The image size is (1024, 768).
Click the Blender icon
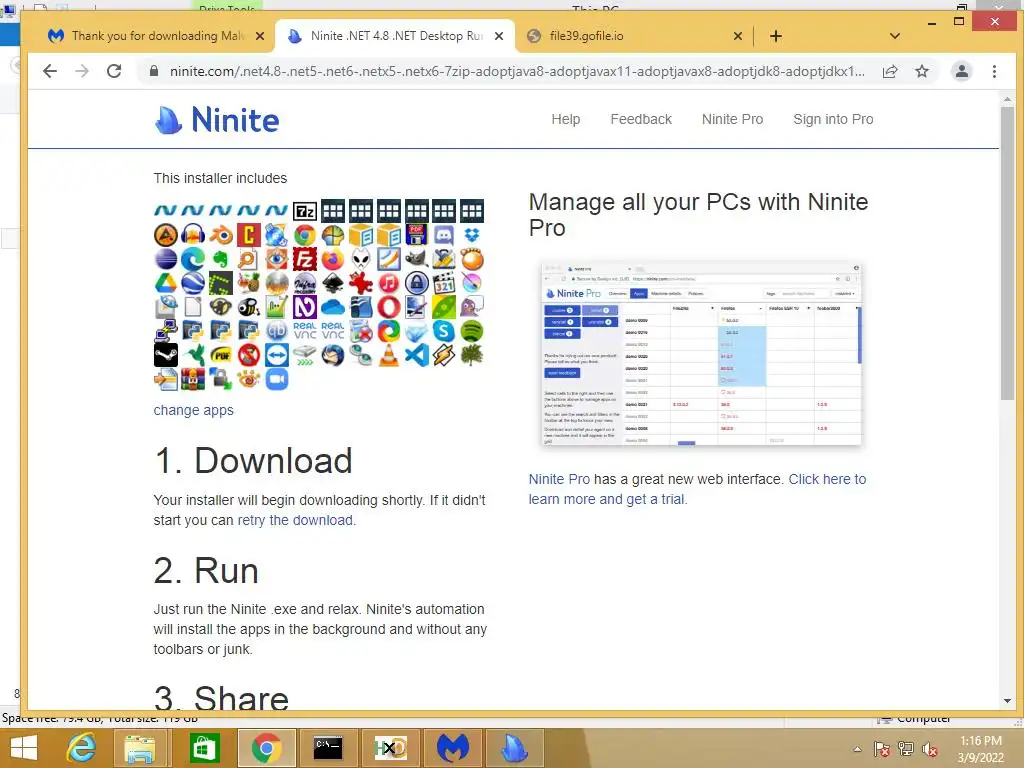pos(221,234)
